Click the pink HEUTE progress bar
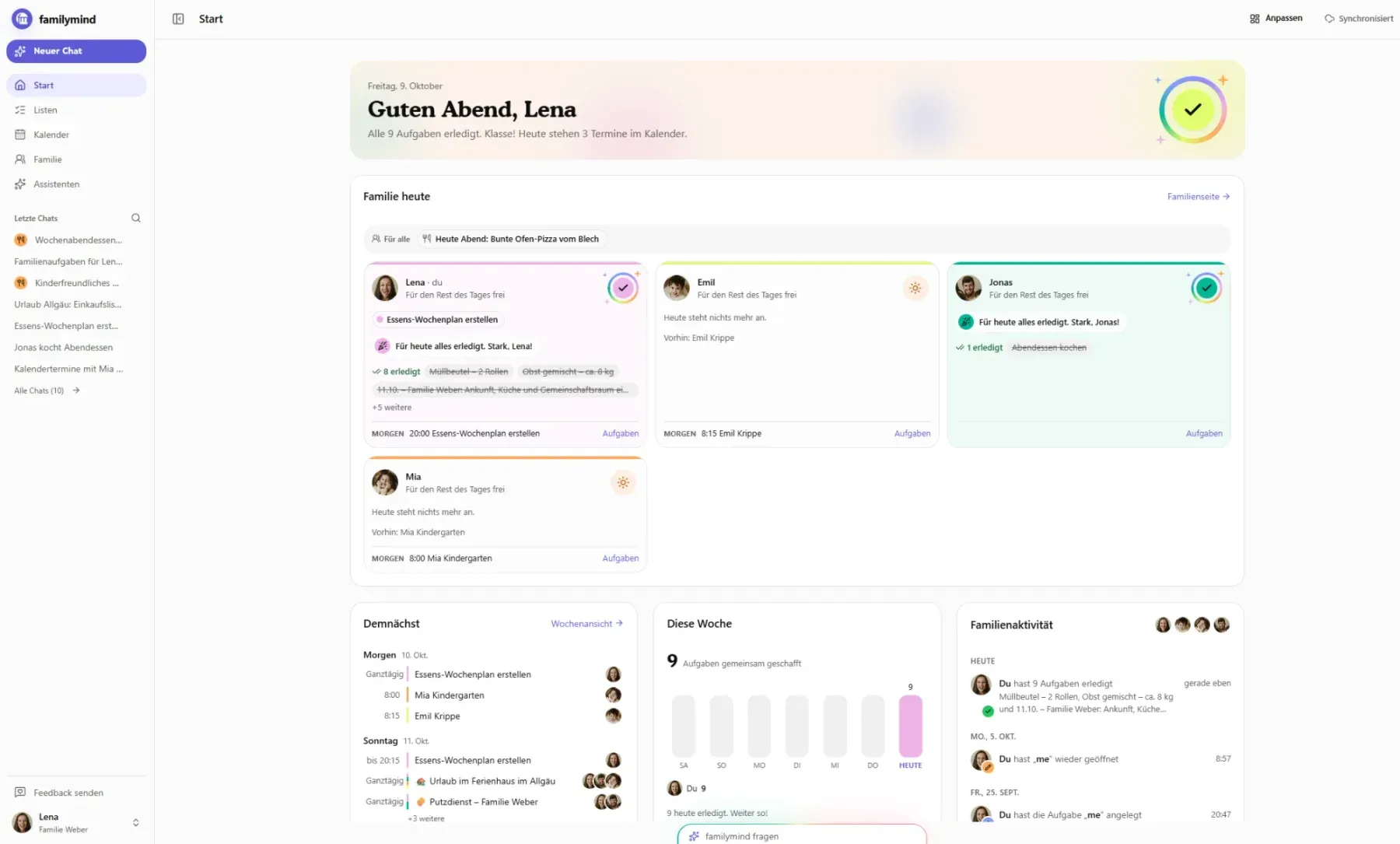The height and width of the screenshot is (844, 1400). 910,726
